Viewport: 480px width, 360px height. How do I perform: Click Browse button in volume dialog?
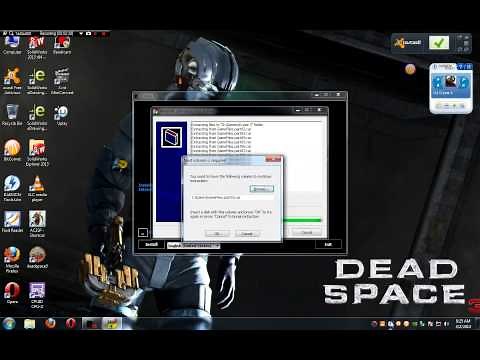click(262, 189)
